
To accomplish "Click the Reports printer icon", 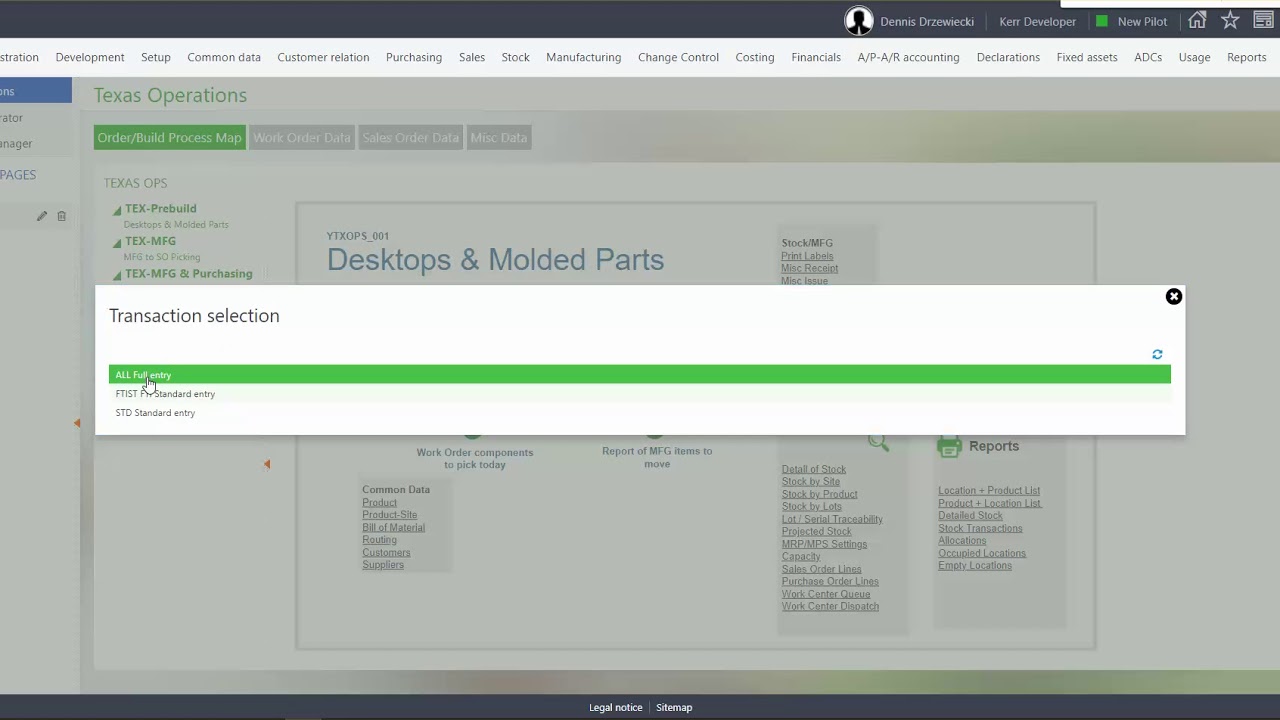I will coord(948,447).
